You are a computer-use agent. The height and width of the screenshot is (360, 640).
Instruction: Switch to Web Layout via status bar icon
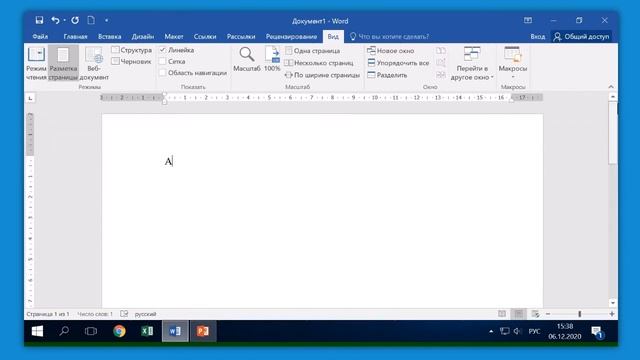(x=535, y=314)
